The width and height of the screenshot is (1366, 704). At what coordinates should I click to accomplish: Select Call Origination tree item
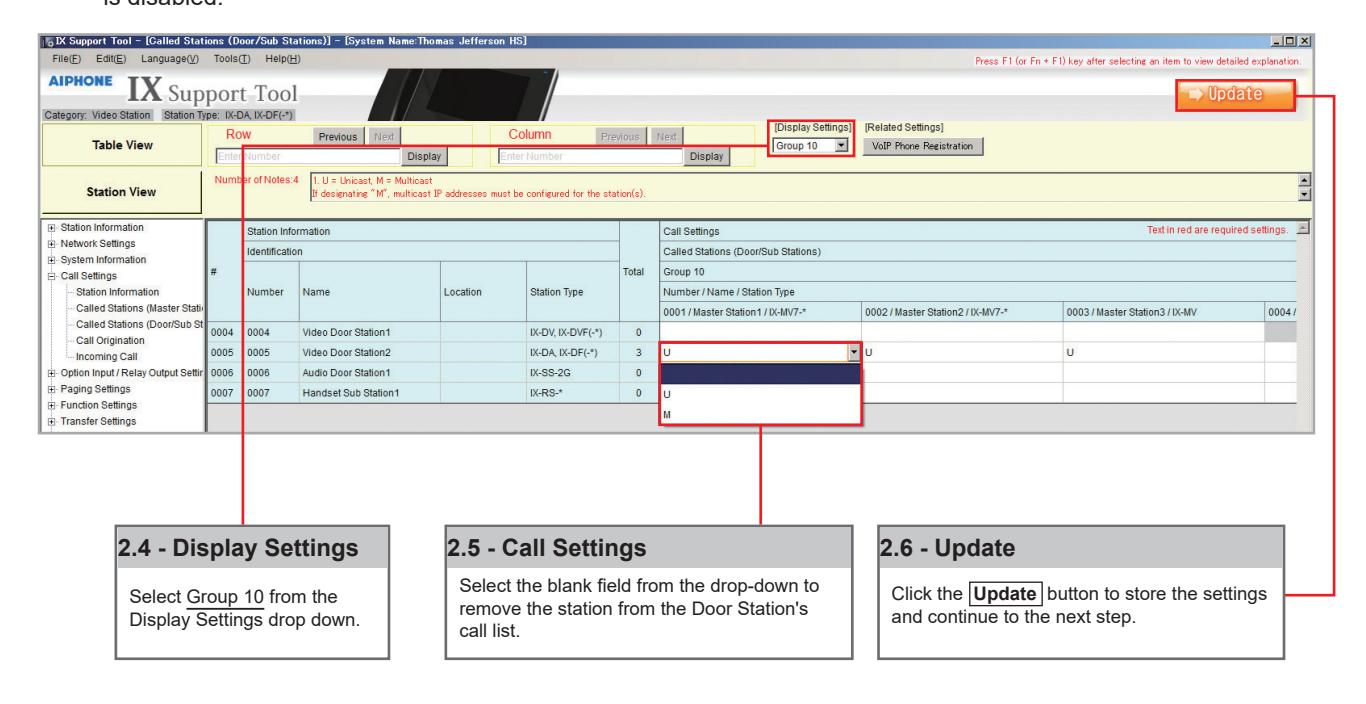click(x=108, y=340)
